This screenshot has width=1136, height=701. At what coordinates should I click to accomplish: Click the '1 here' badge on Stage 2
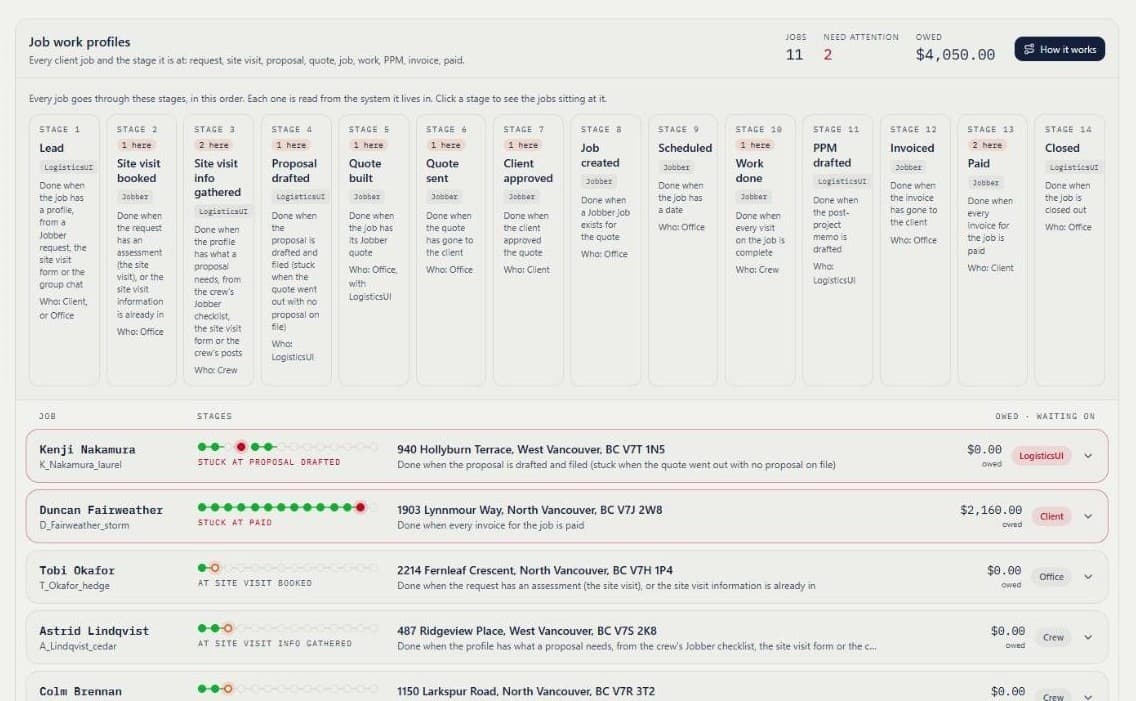[x=136, y=145]
